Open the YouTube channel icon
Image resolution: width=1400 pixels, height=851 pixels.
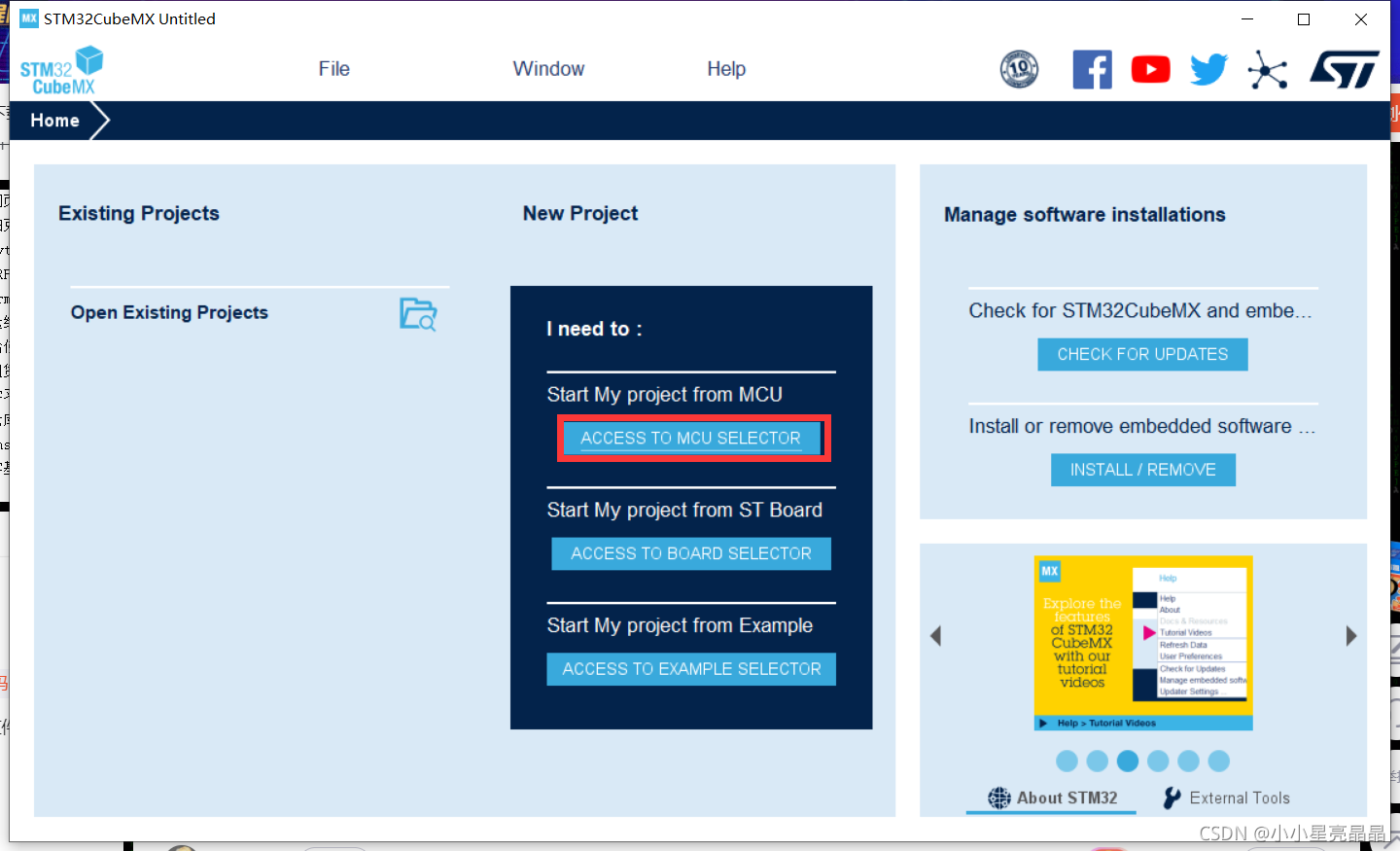point(1150,69)
